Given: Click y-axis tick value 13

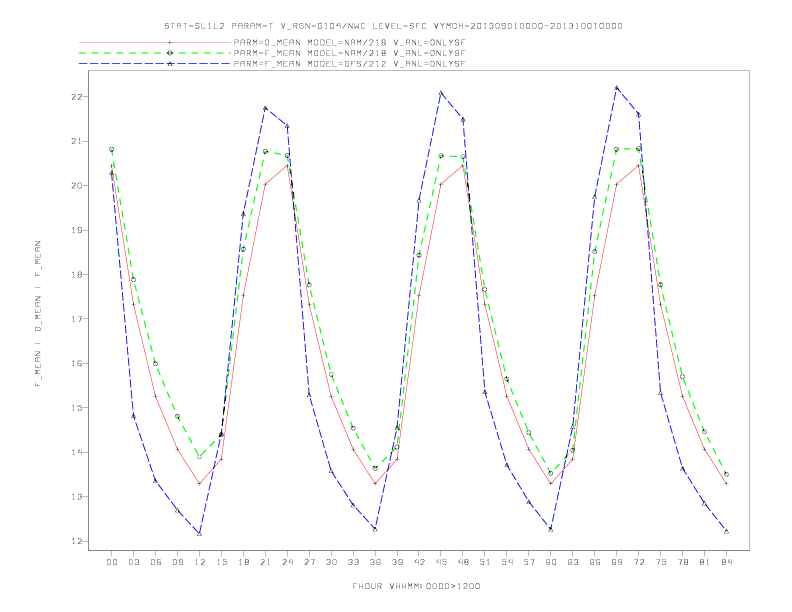Looking at the screenshot, I should [x=77, y=496].
